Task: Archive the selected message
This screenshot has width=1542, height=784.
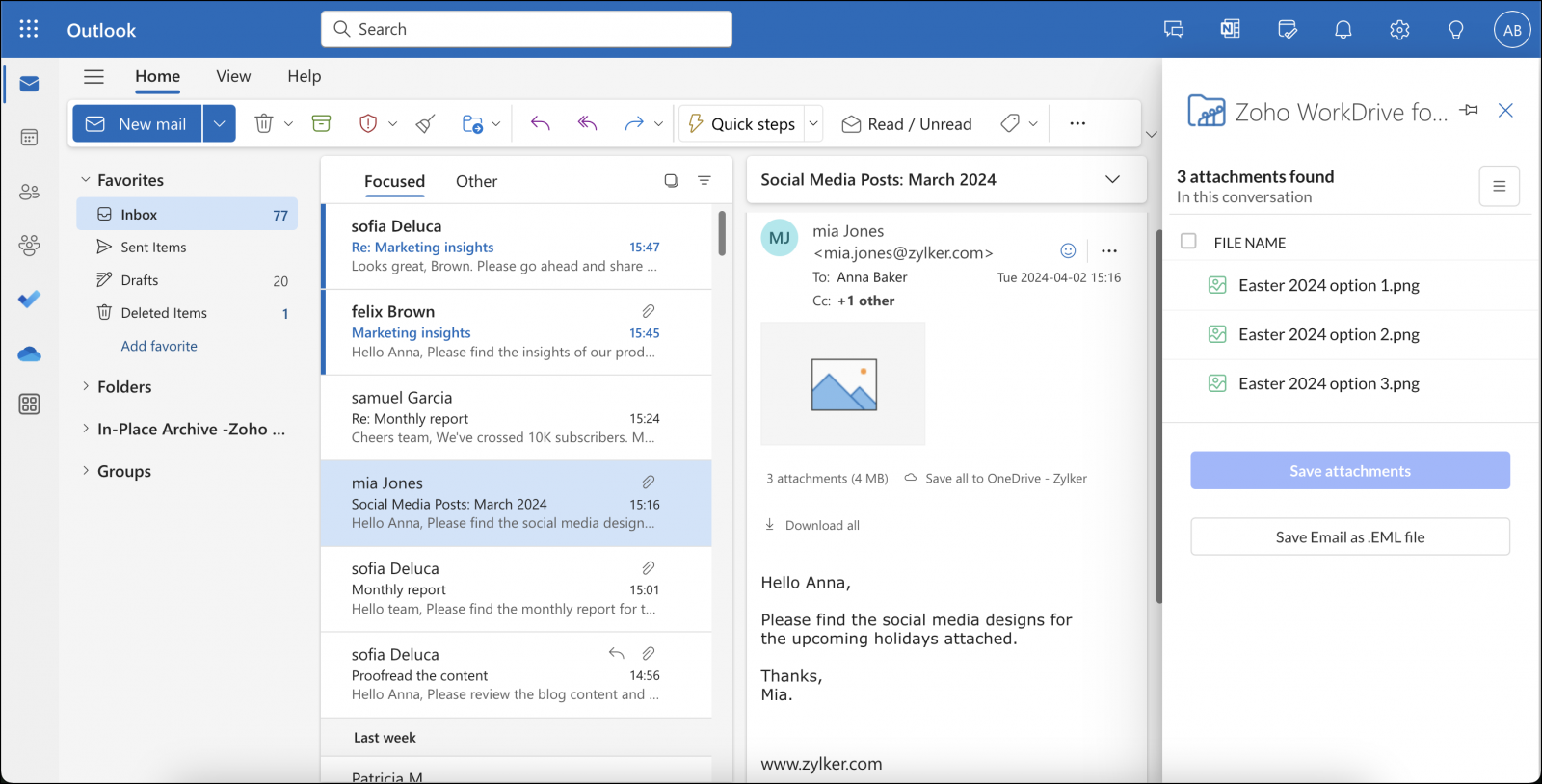Action: [321, 123]
